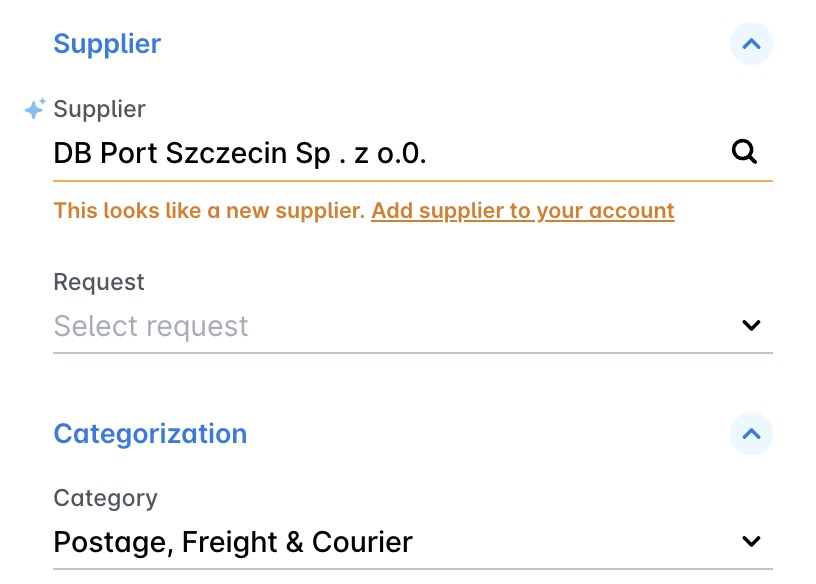Image resolution: width=816 pixels, height=584 pixels.
Task: Open the Category dropdown arrow
Action: pos(752,542)
